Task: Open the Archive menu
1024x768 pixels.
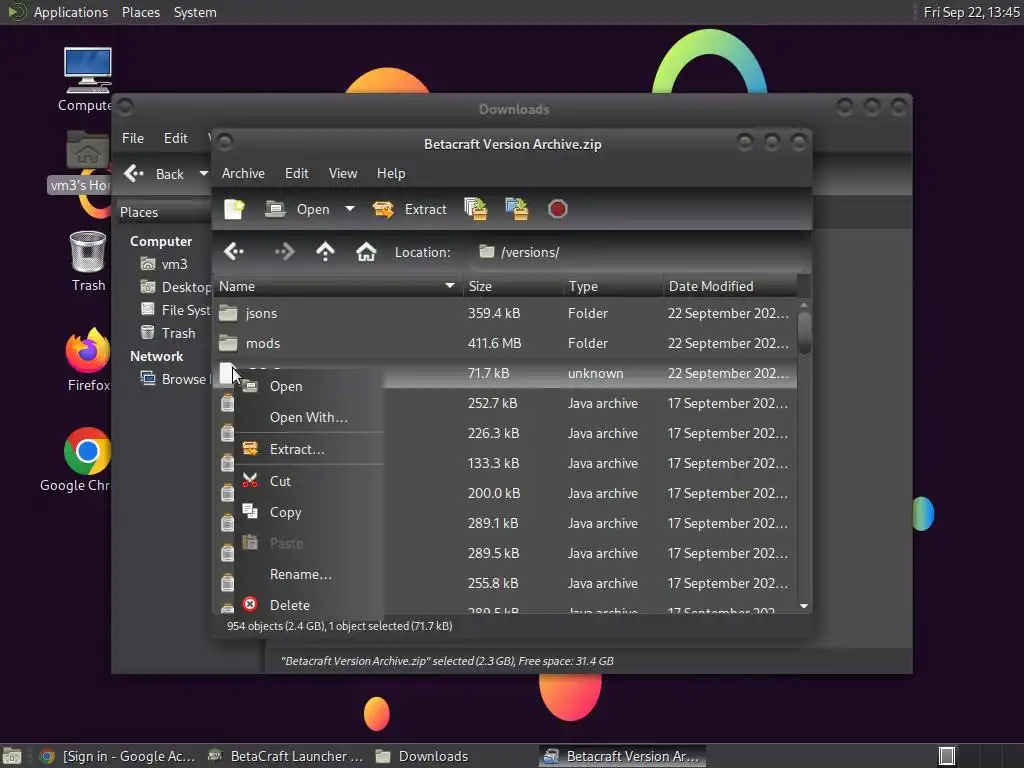Action: [x=243, y=173]
